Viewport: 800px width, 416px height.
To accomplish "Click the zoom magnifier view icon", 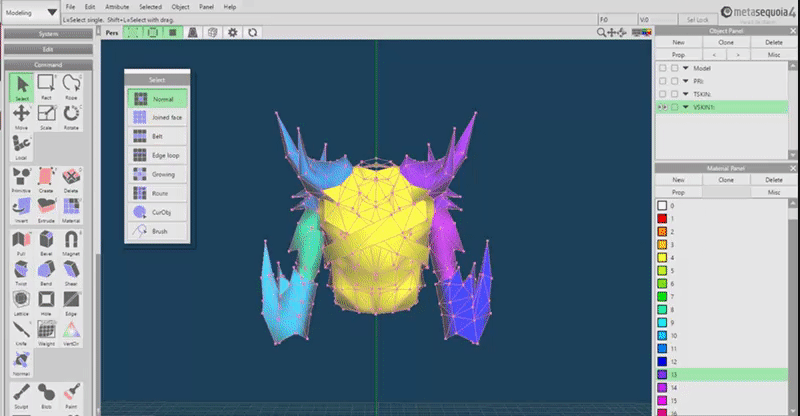I will coord(601,32).
